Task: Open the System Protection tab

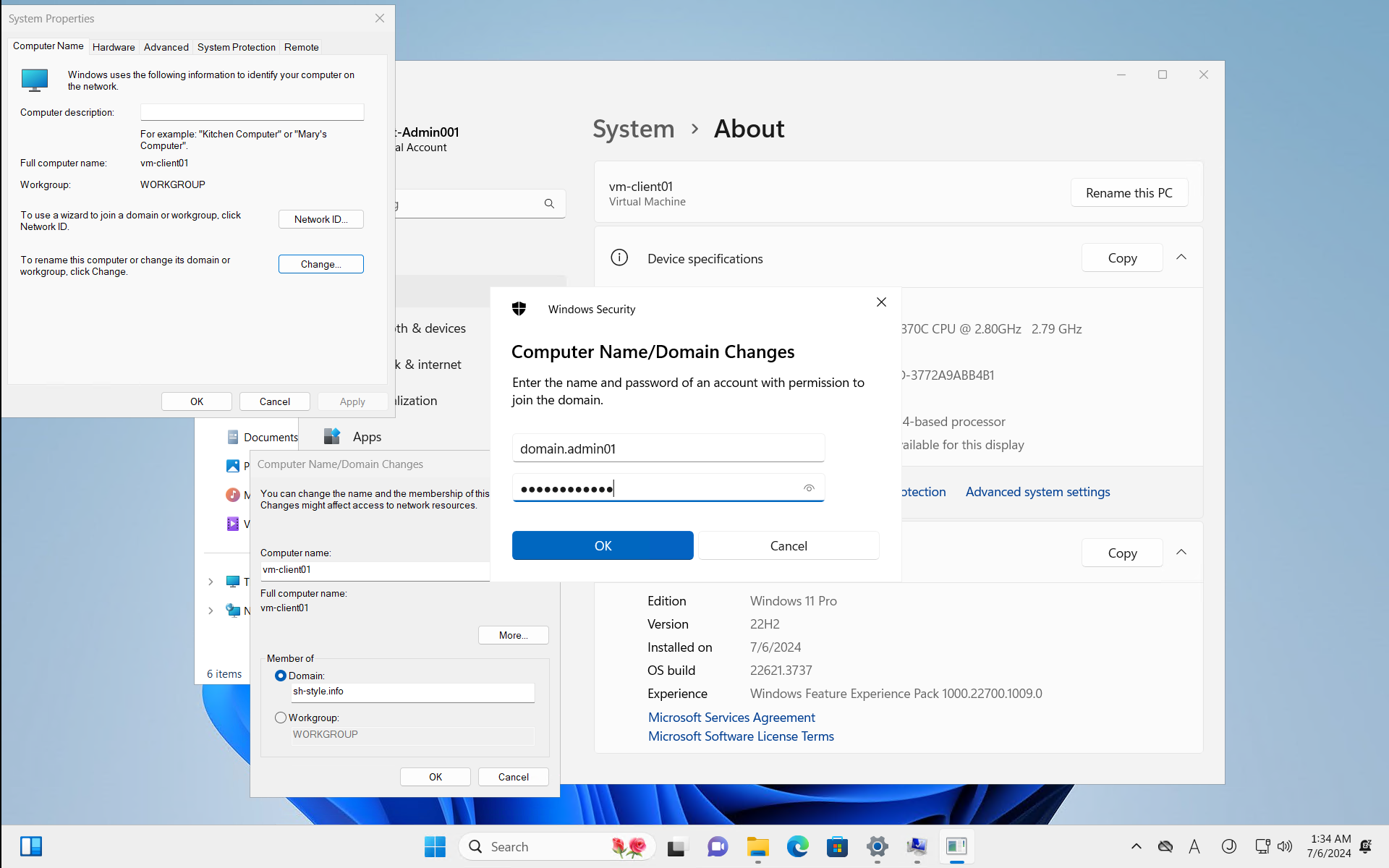Action: pyautogui.click(x=236, y=47)
